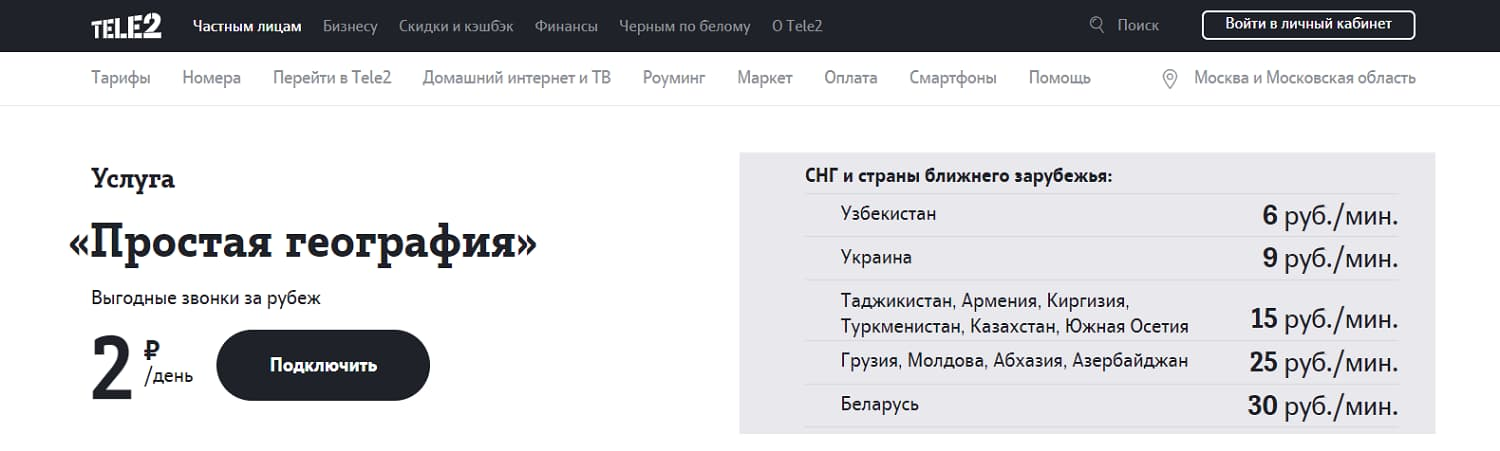
Task: Select Частным лицам tab
Action: tap(247, 26)
